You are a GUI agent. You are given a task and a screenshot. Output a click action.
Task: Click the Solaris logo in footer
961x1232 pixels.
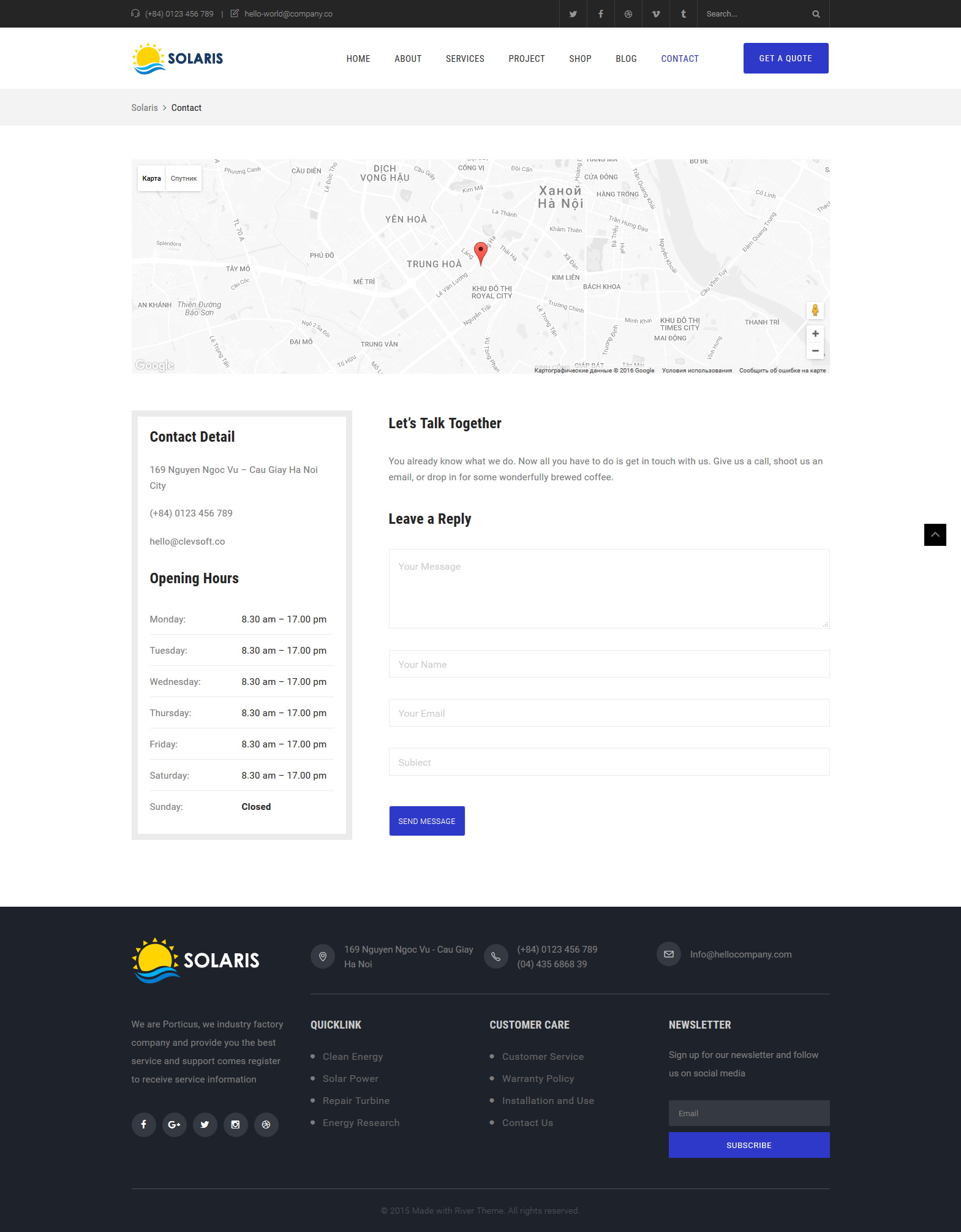(196, 960)
